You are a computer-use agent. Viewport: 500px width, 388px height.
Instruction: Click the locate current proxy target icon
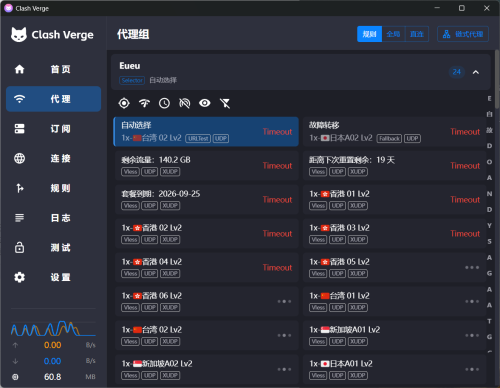[124, 103]
